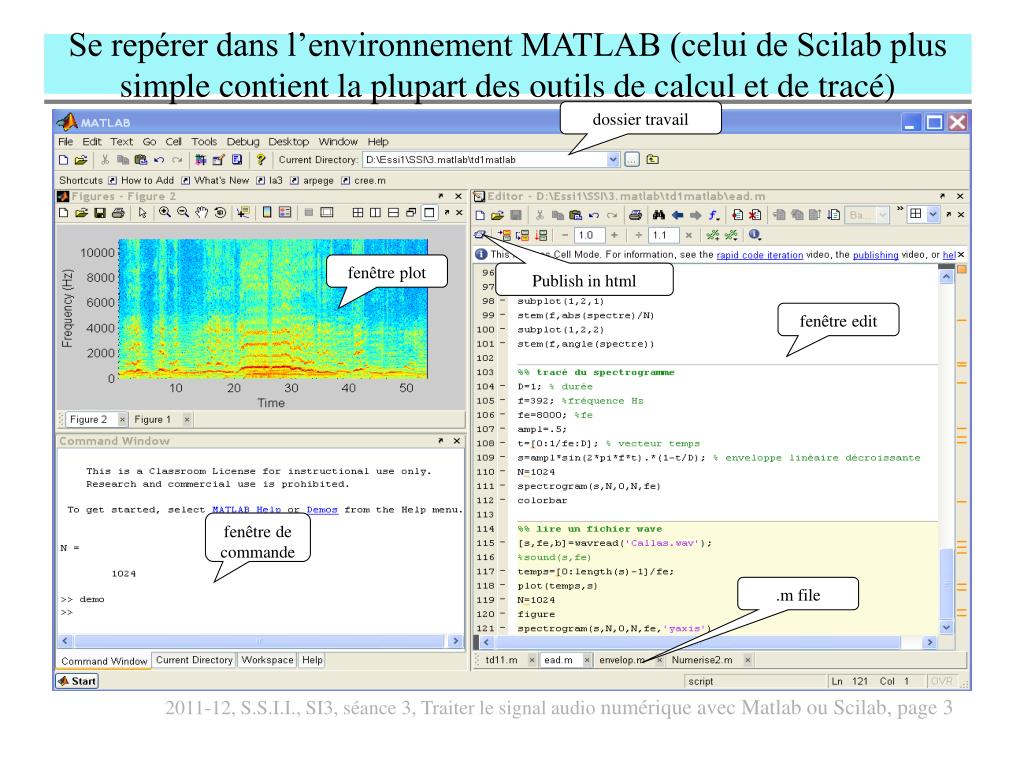Click the Command Window horizontal scrollbar

click(x=260, y=641)
